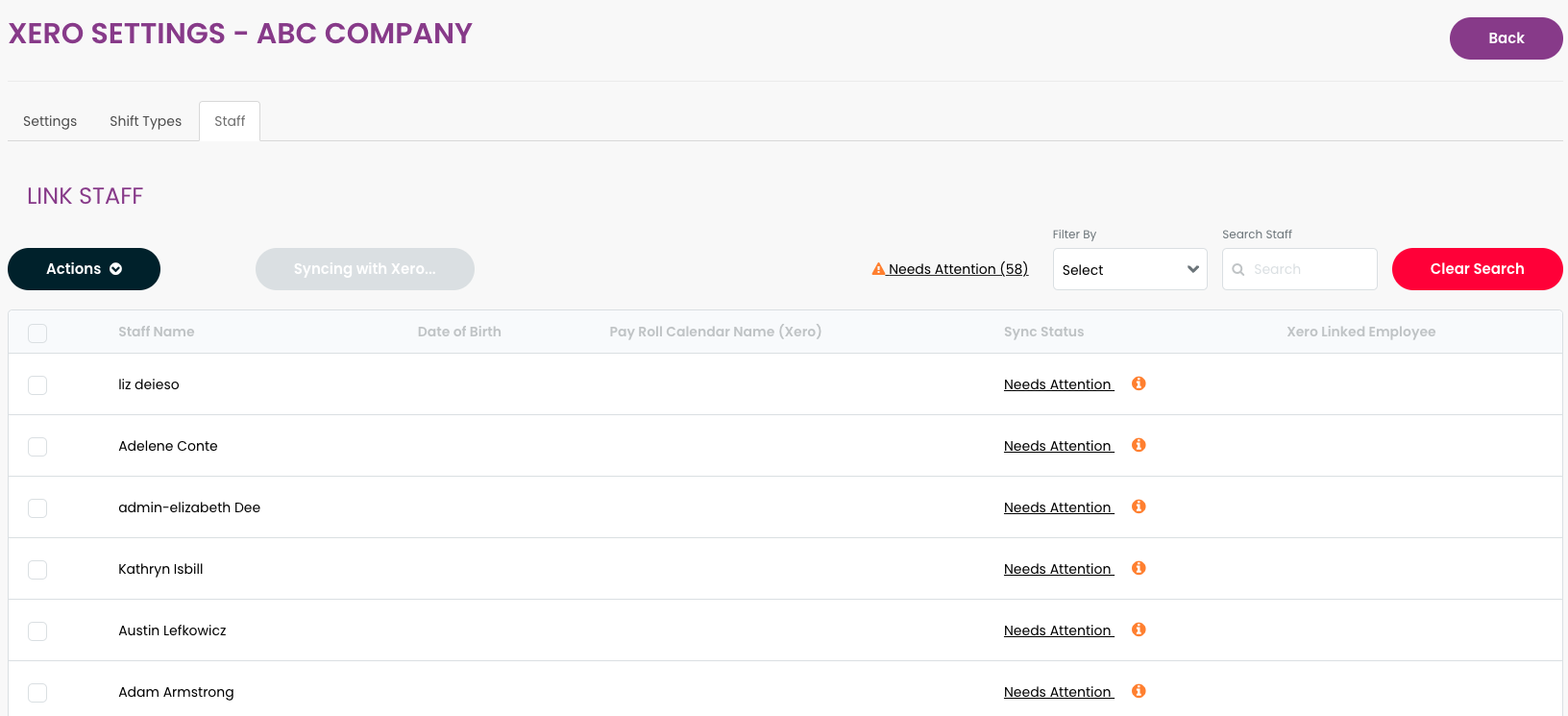Click the magnifier icon in search box
Screen dimensions: 1568x716
pos(1238,270)
